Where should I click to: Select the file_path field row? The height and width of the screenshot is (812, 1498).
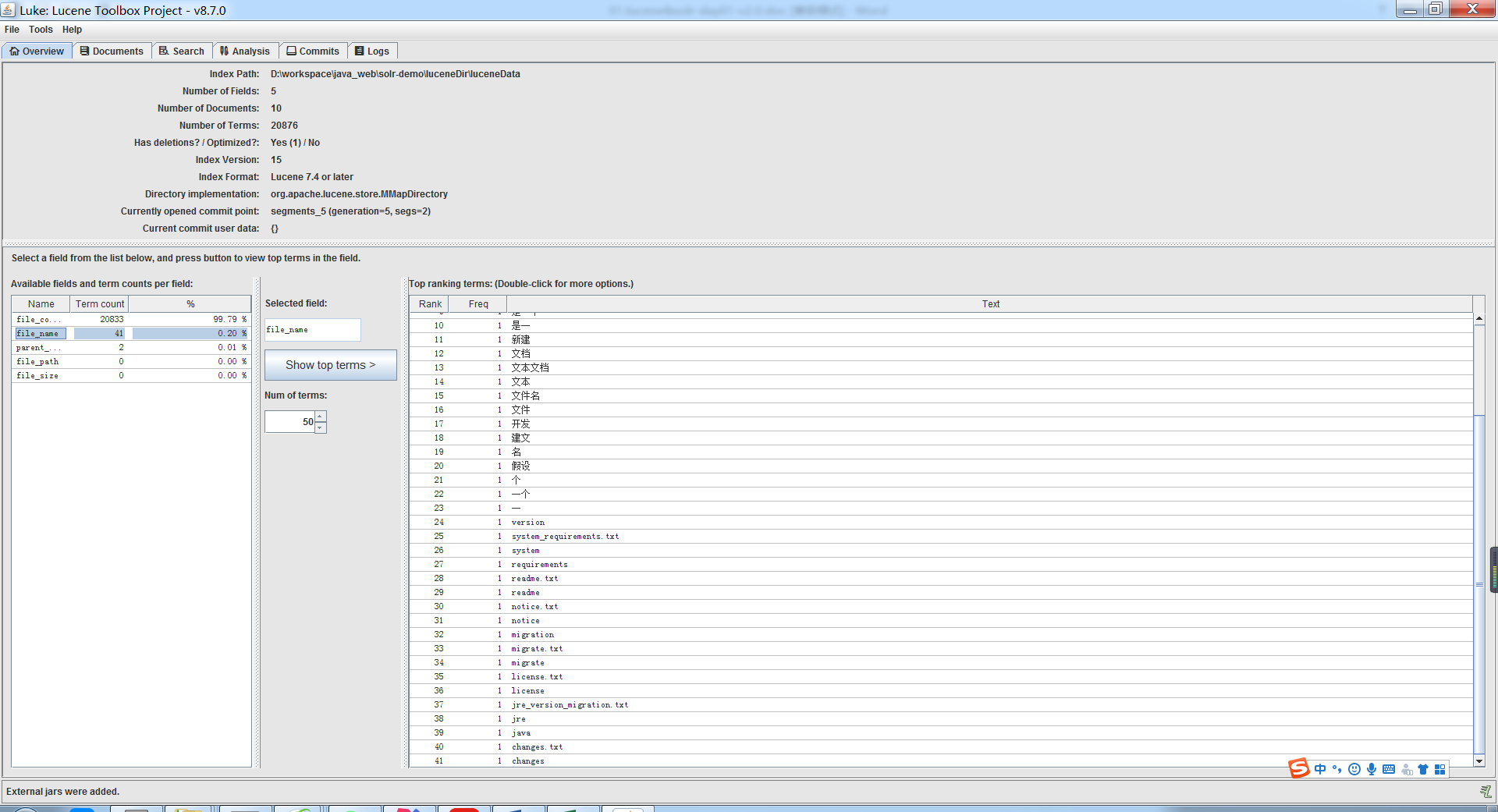(131, 362)
